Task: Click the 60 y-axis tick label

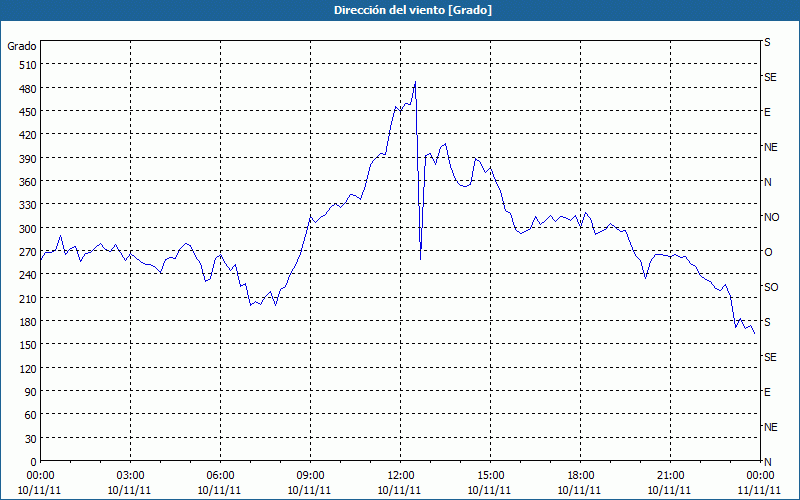Action: point(31,415)
